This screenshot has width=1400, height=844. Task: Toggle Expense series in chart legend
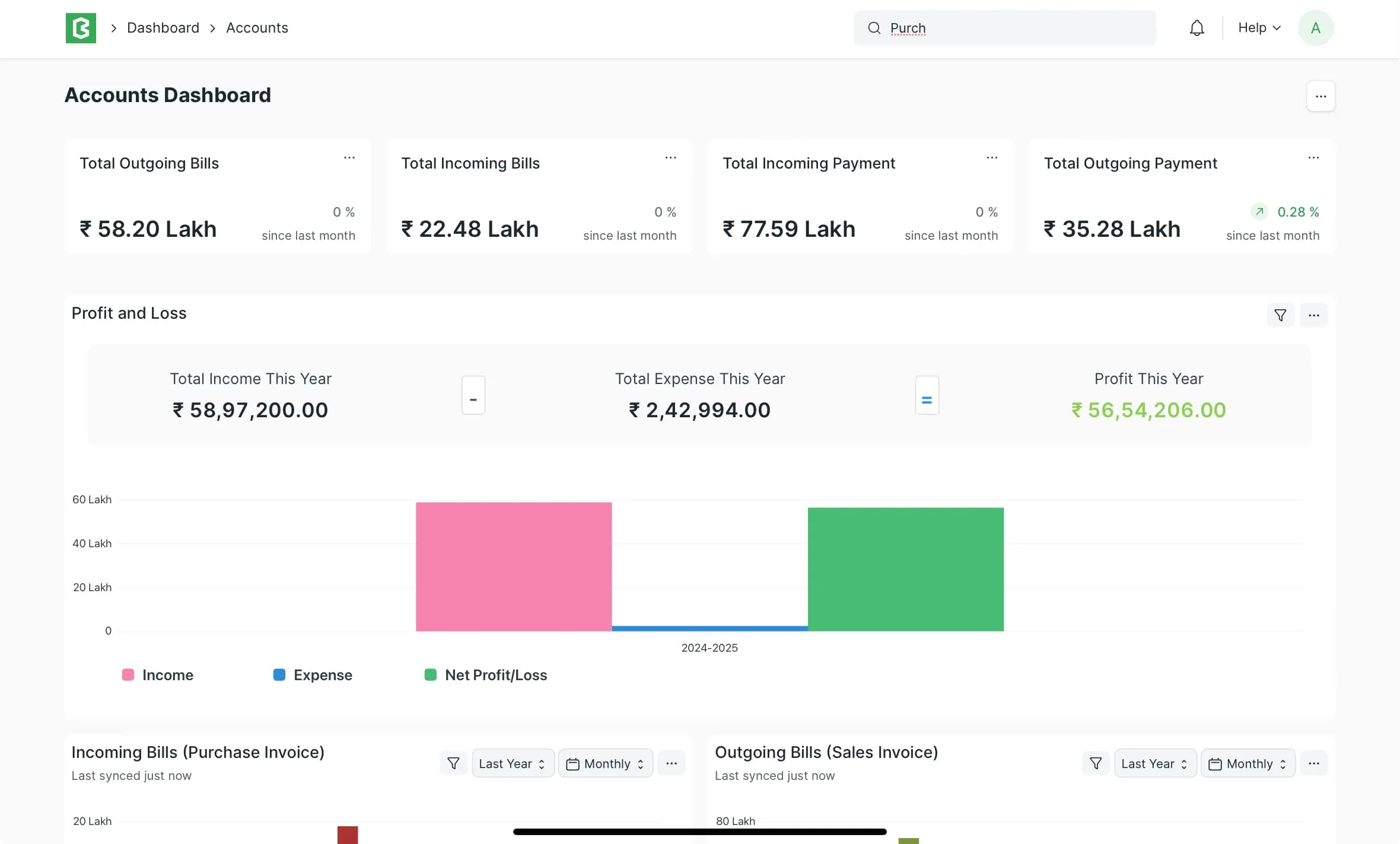(x=313, y=675)
